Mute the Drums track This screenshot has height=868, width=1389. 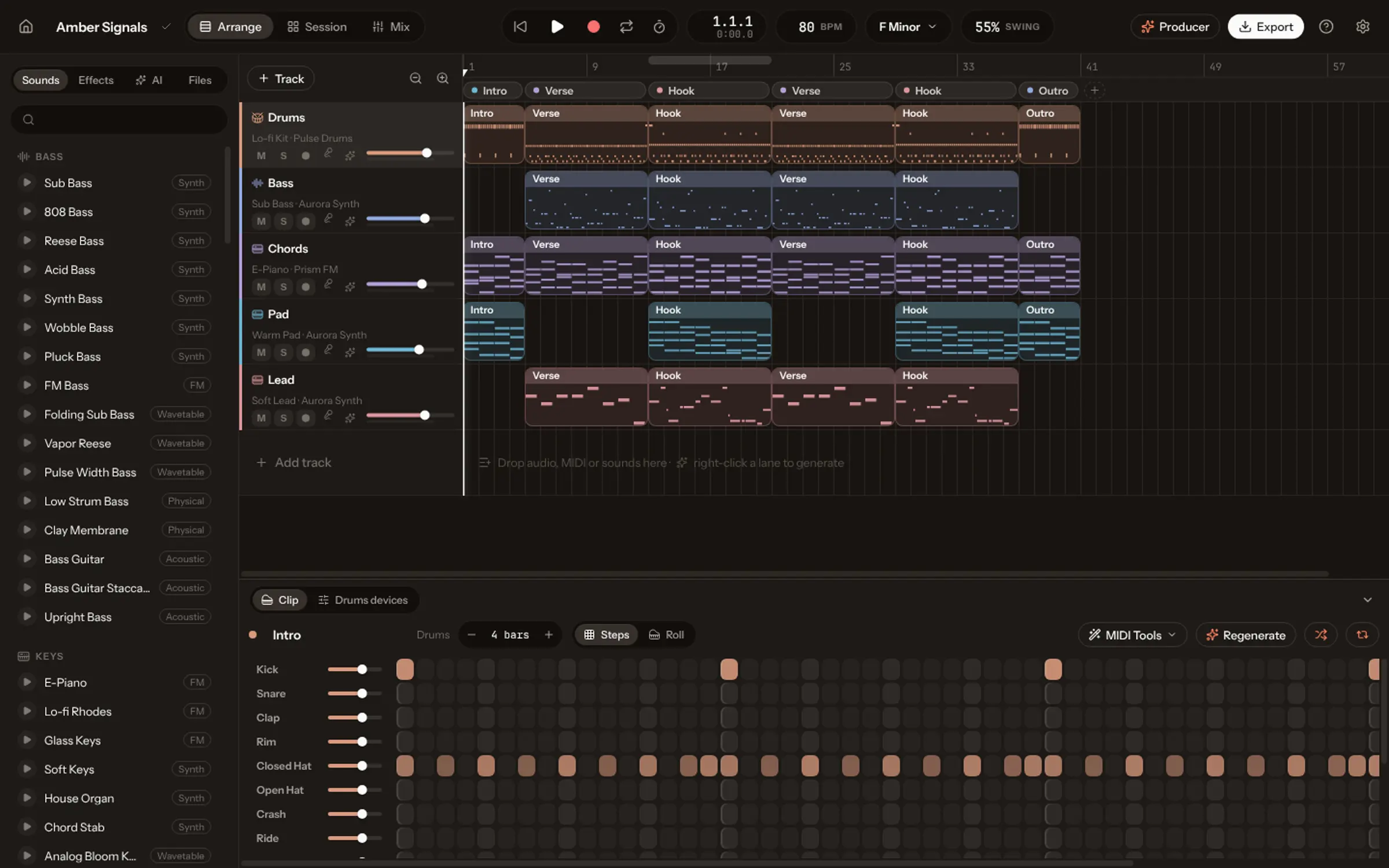pyautogui.click(x=261, y=156)
